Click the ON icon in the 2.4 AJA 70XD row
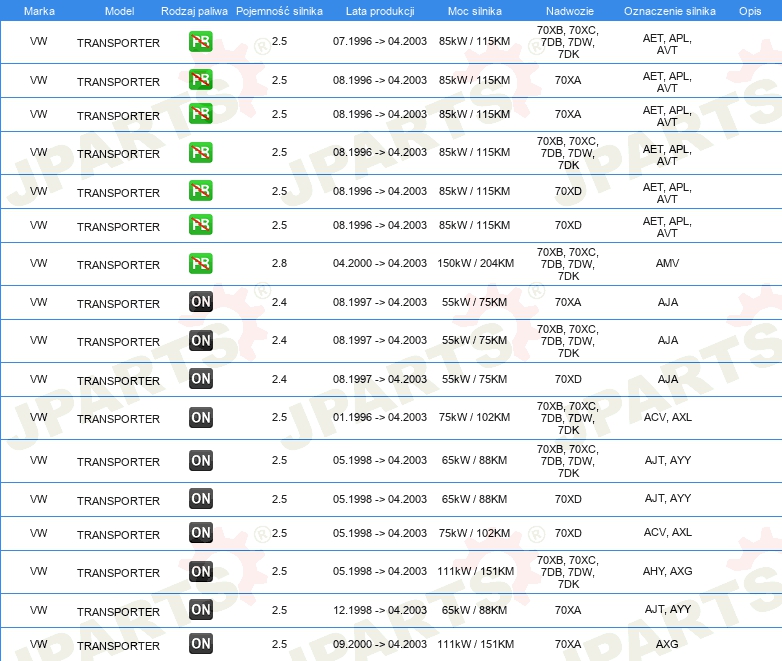 200,379
